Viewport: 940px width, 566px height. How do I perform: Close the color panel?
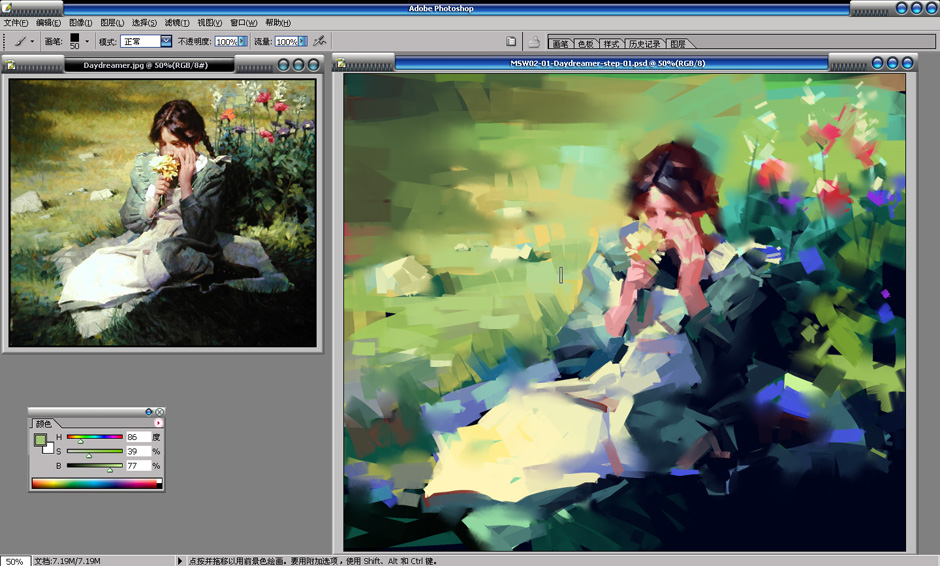pos(159,412)
